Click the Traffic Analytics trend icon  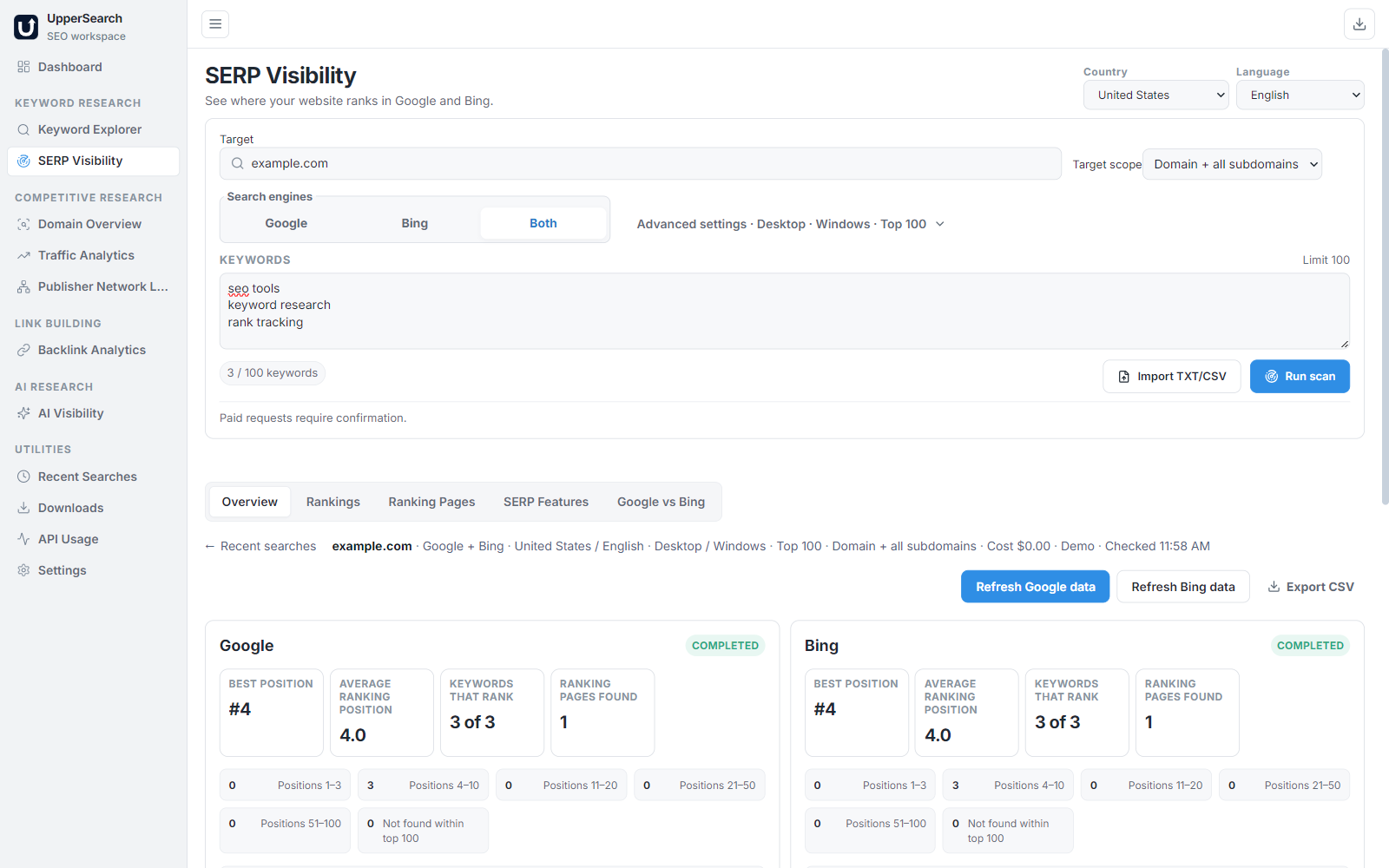click(23, 255)
